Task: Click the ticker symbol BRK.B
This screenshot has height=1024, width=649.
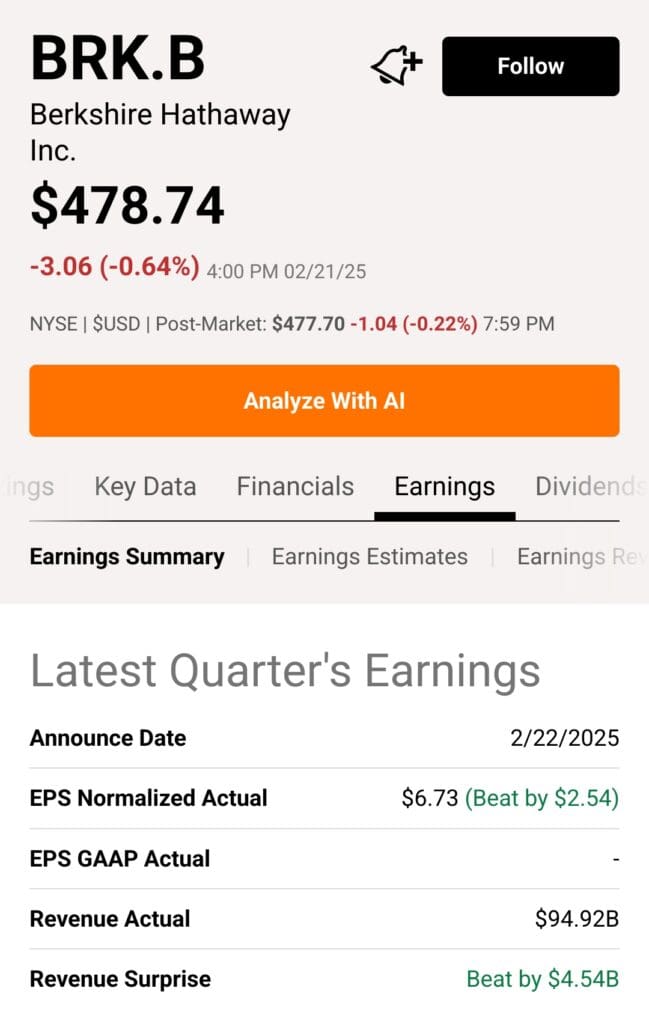Action: (119, 62)
